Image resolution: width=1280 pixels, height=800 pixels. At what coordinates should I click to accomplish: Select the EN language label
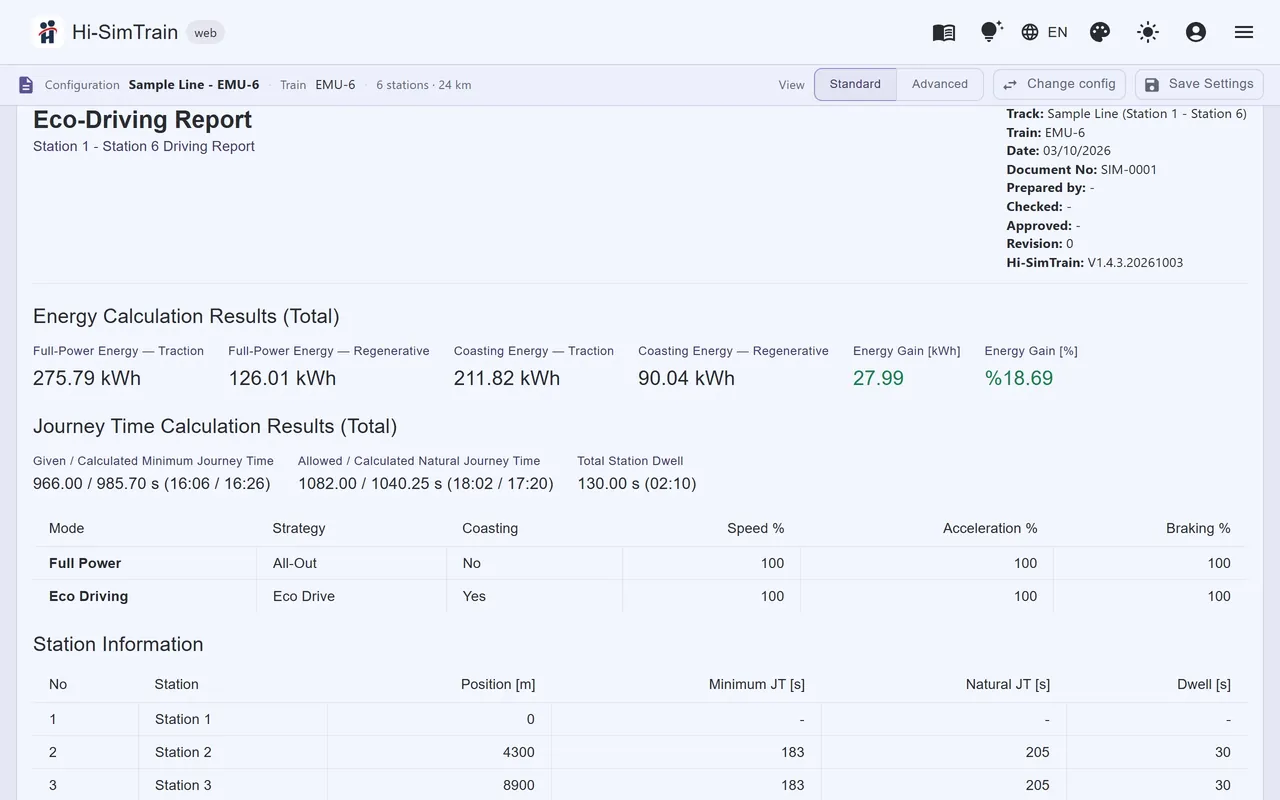point(1058,32)
